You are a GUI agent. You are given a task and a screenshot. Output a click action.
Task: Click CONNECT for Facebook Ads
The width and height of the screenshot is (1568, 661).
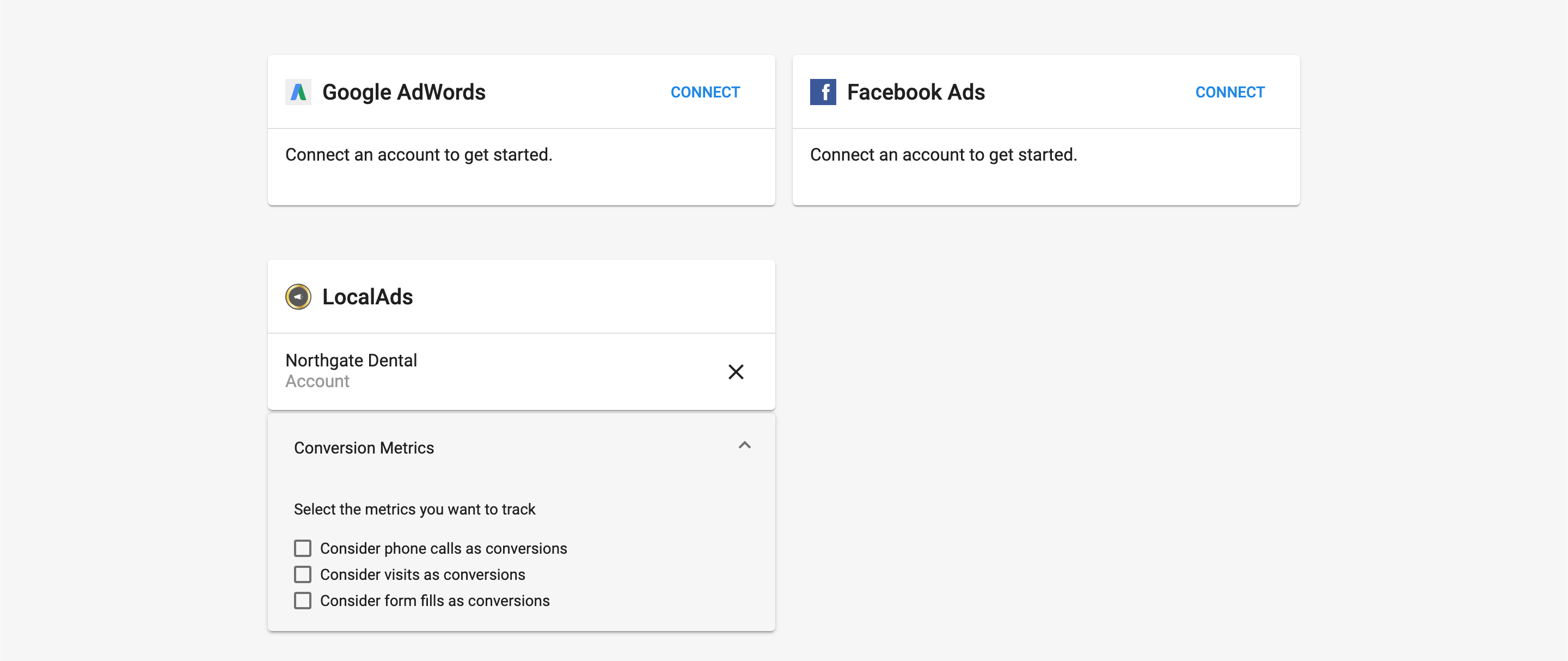pyautogui.click(x=1229, y=92)
